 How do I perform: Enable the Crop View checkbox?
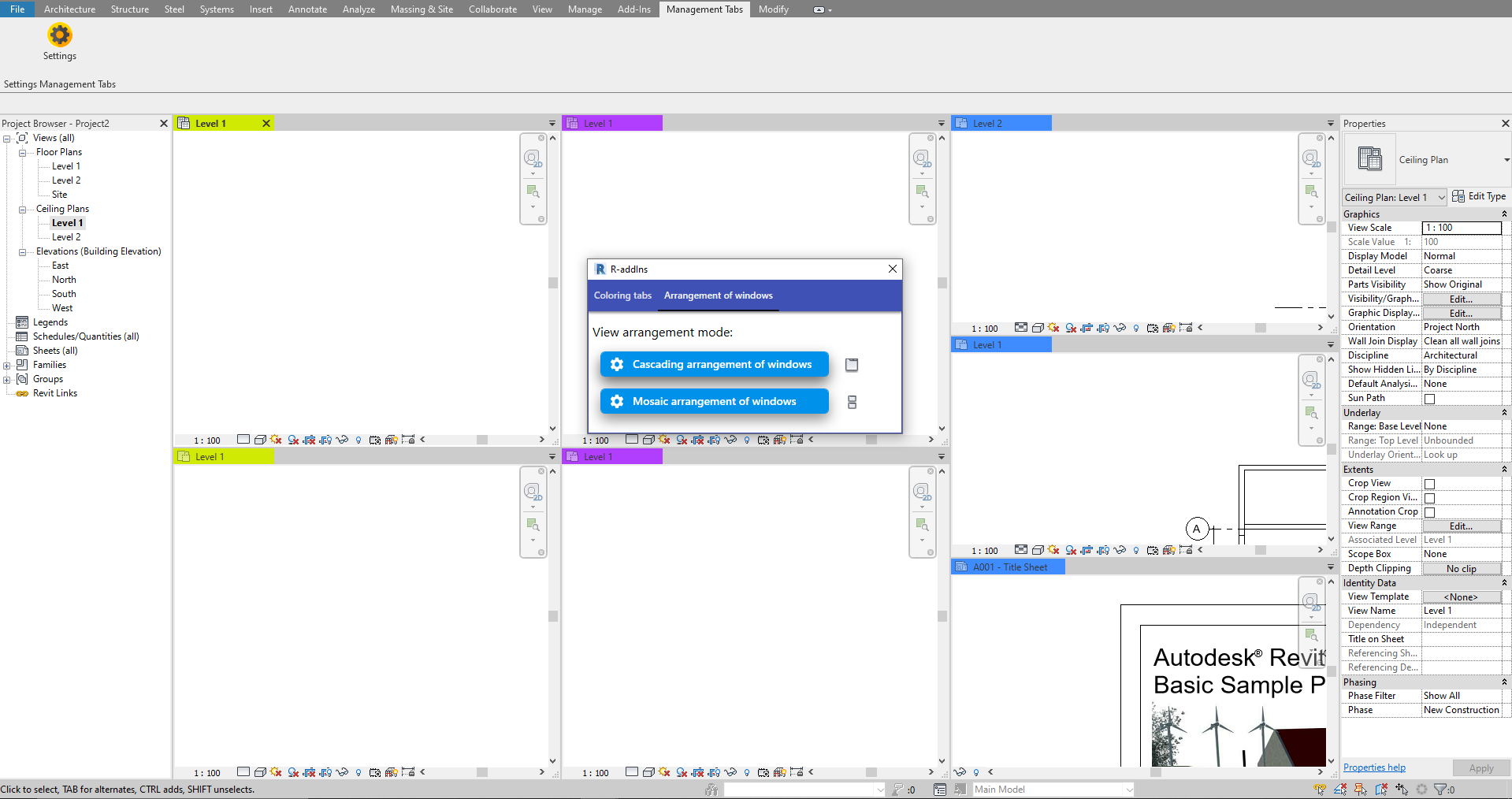1429,483
